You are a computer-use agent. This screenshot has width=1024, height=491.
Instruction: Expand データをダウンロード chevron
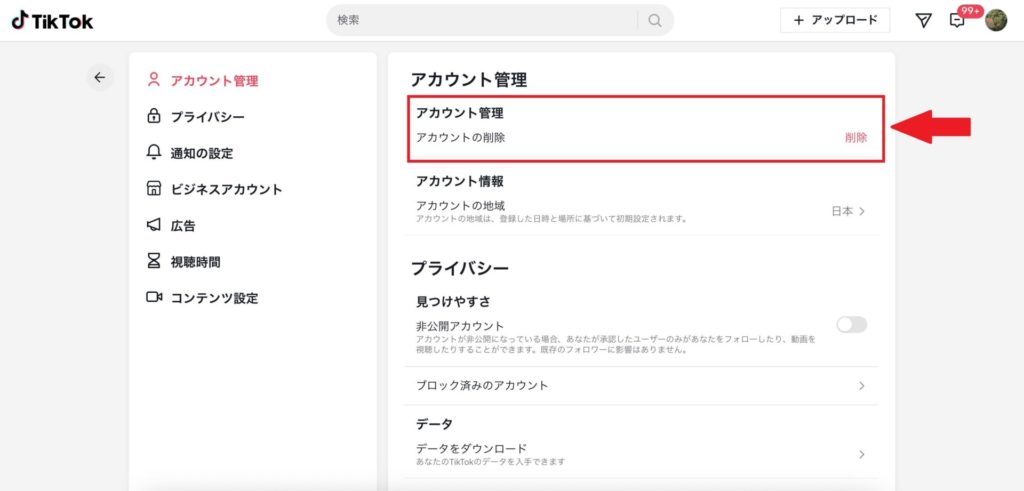point(861,454)
